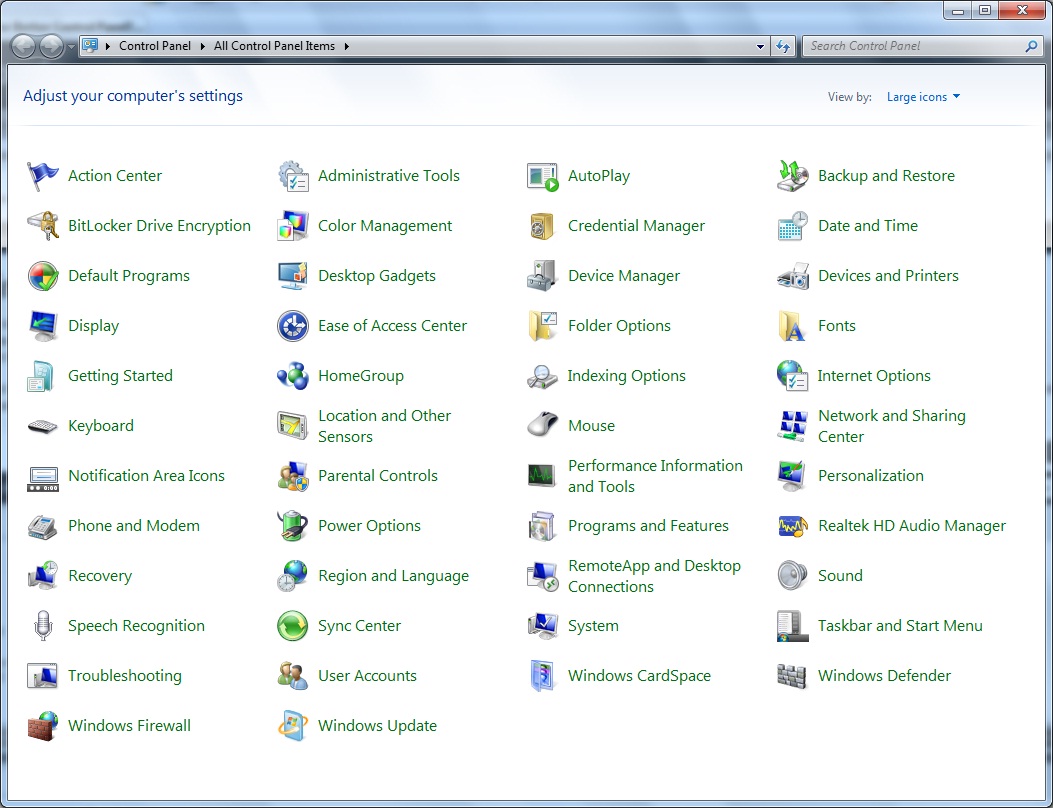1053x808 pixels.
Task: Open the Device Manager icon
Action: click(x=542, y=276)
